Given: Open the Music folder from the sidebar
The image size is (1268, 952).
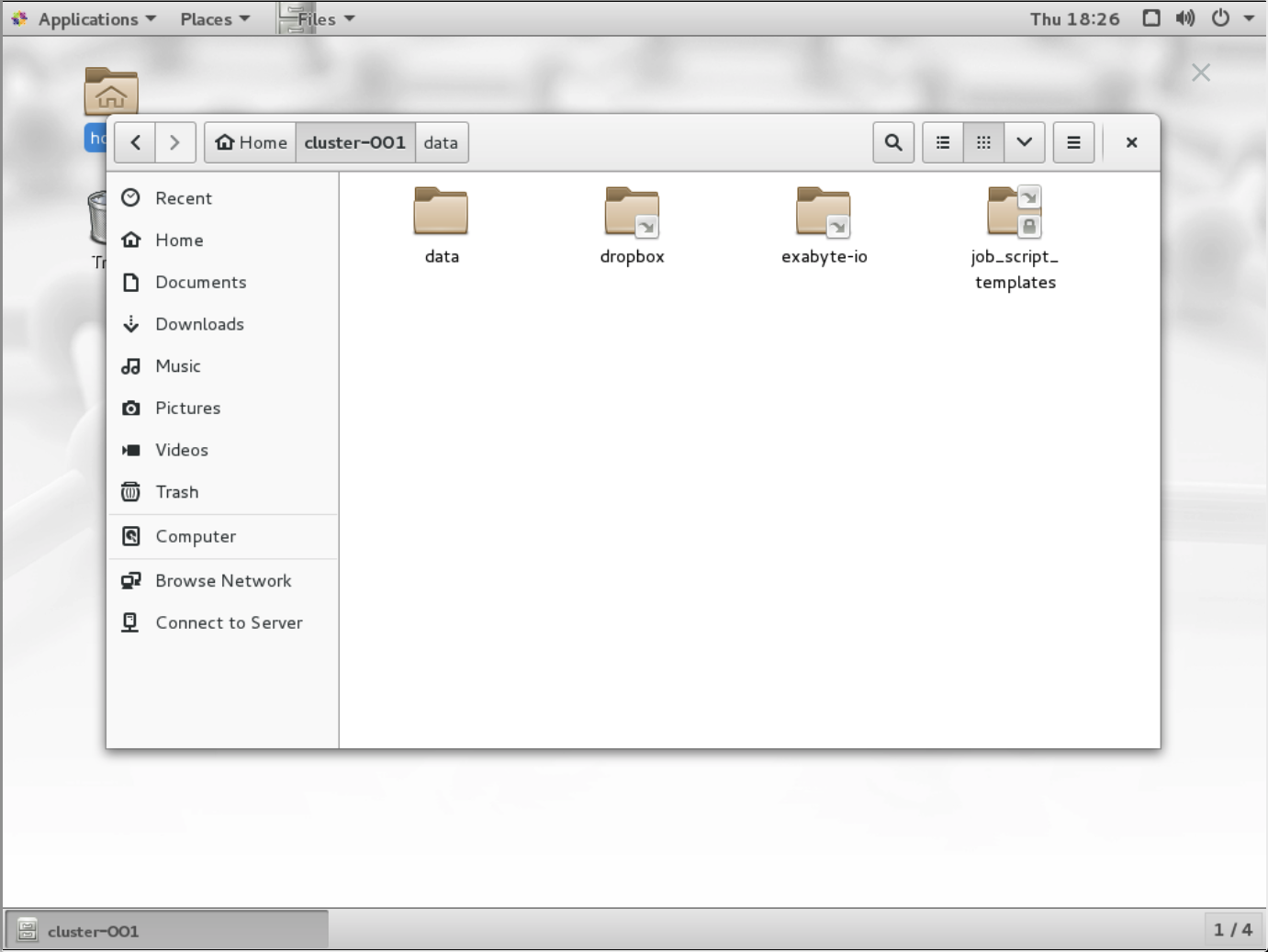Looking at the screenshot, I should 179,366.
